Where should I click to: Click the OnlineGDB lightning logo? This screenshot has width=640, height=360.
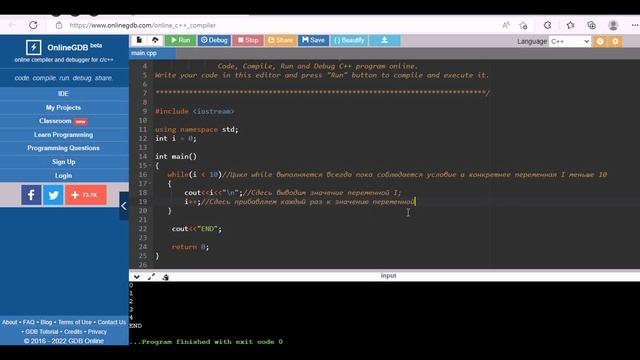33,47
